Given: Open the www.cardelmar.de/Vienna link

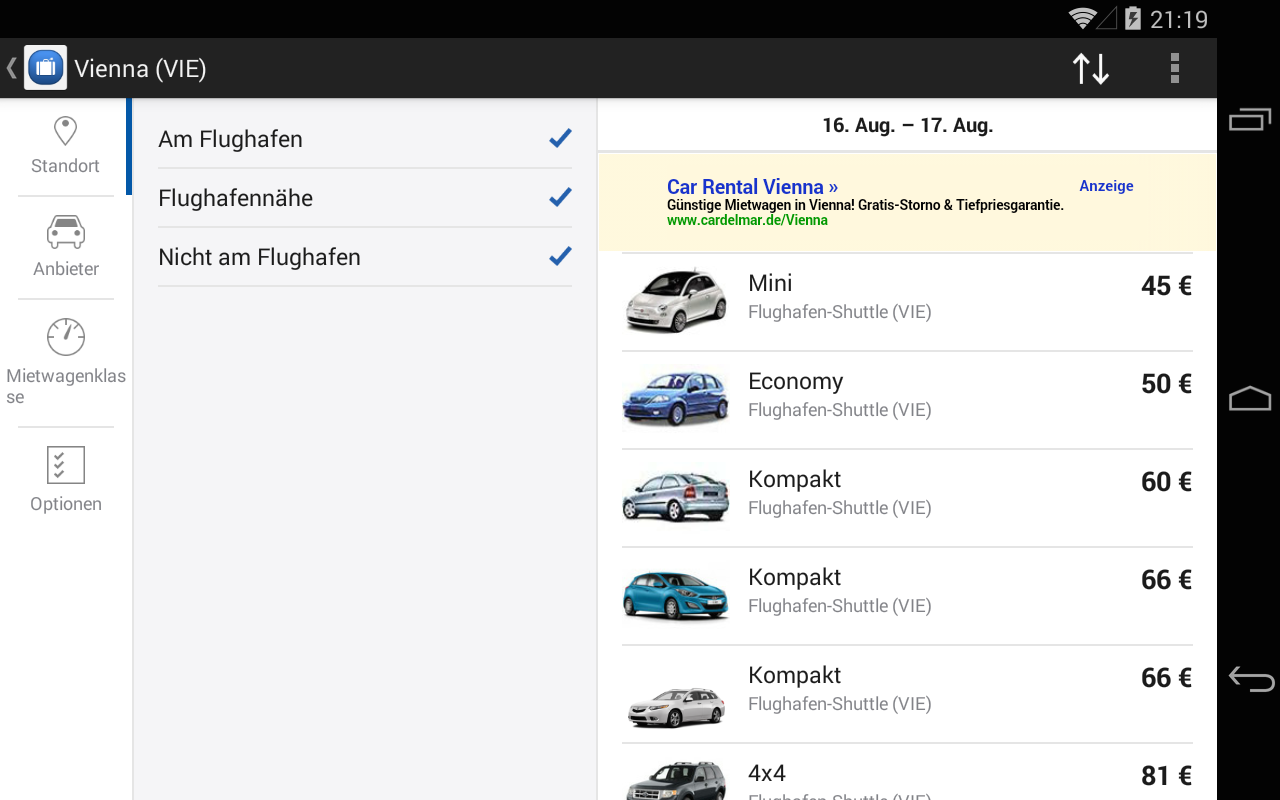Looking at the screenshot, I should click(747, 221).
